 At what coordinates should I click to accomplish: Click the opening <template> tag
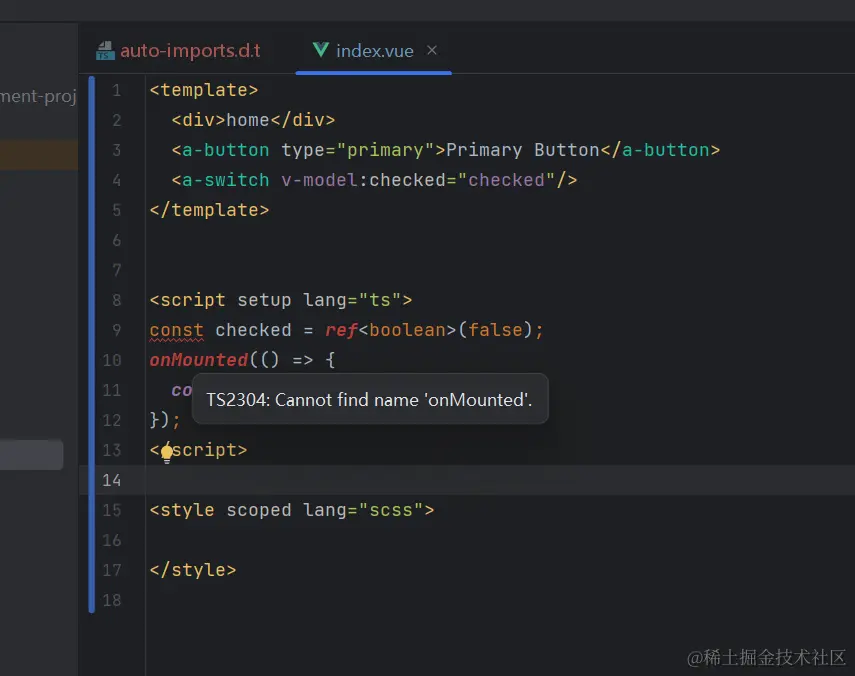coord(204,90)
